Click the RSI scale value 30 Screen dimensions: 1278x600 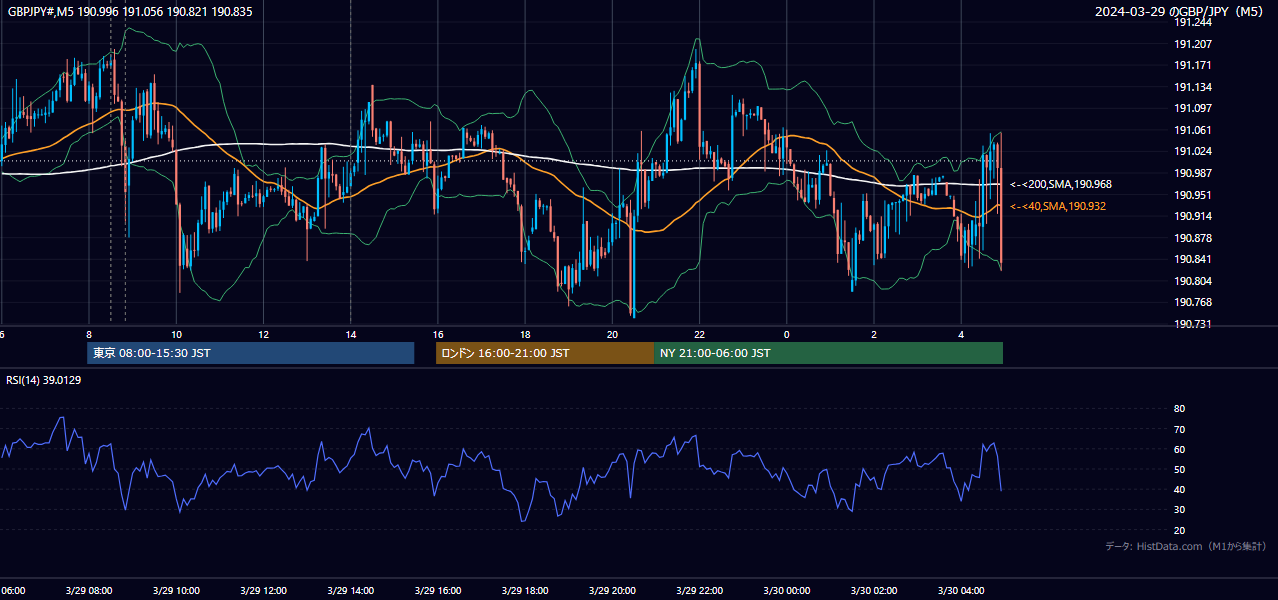1179,510
